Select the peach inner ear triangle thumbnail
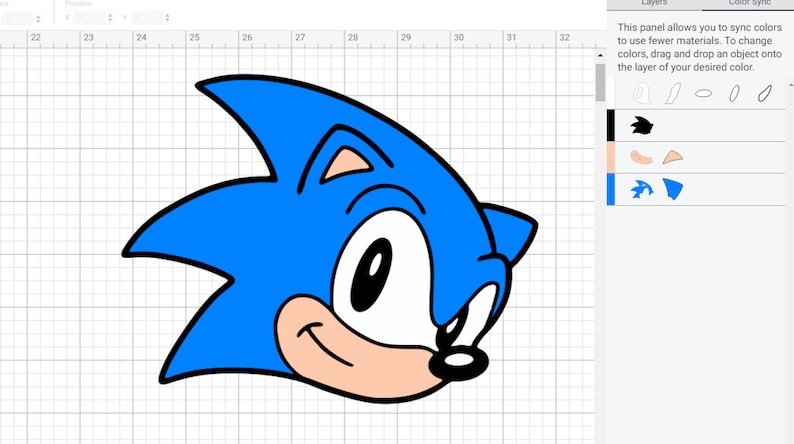794x444 pixels. (x=673, y=157)
